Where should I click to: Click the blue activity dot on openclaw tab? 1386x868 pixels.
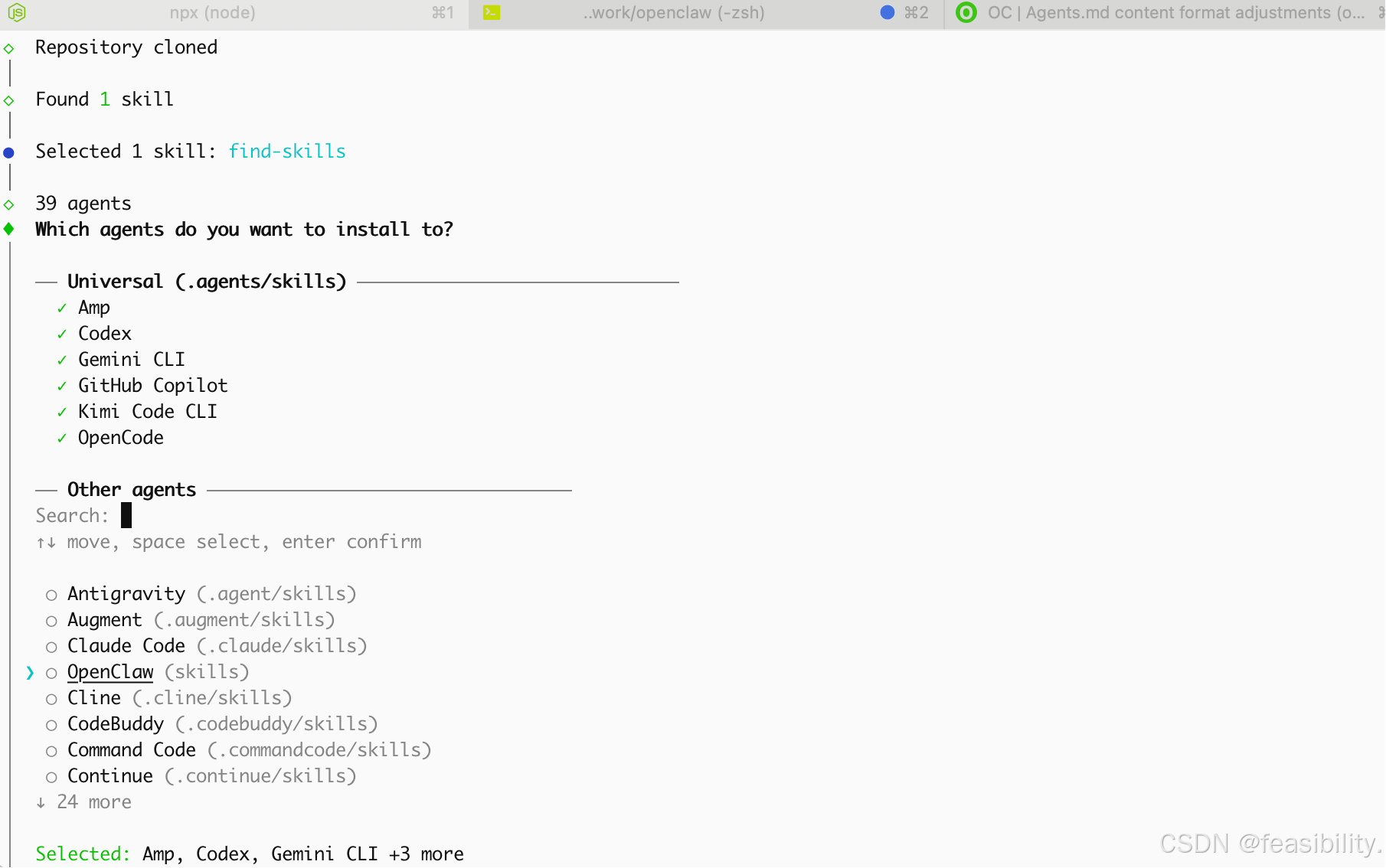[x=887, y=13]
